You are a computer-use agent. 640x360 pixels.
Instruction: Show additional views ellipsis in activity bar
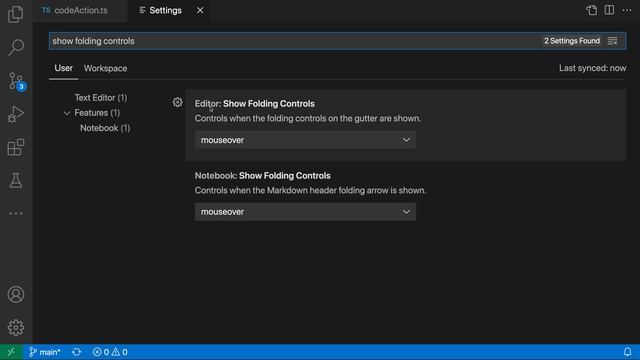pos(16,213)
